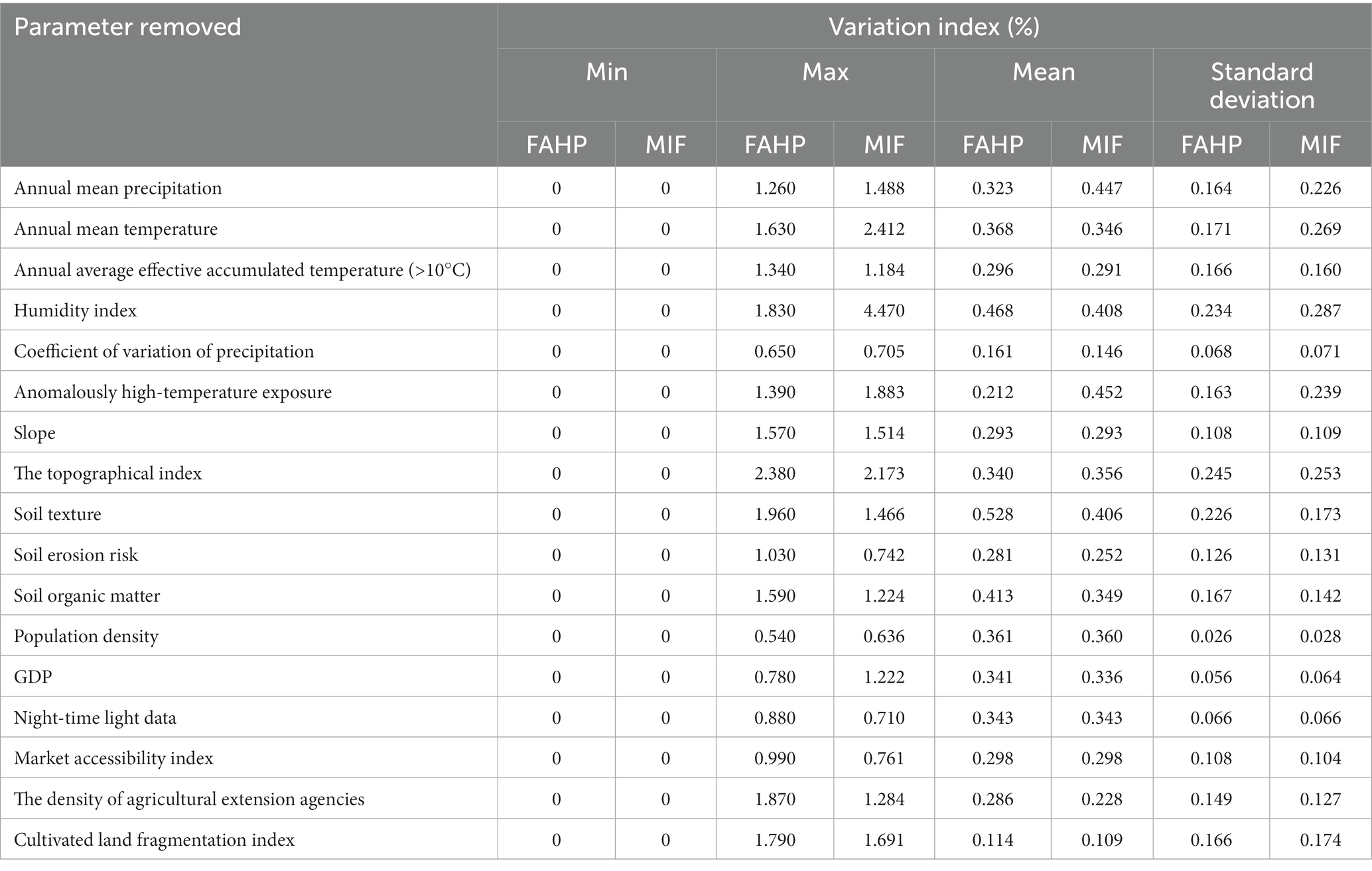Click Max FAHP value 0.650

[775, 352]
